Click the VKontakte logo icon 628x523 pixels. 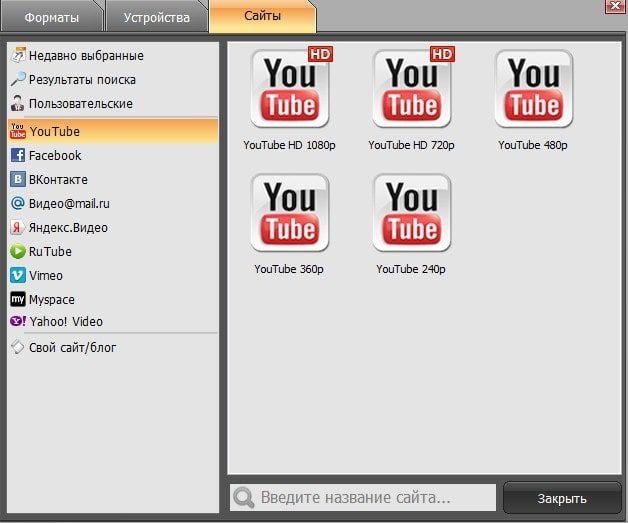pos(18,179)
